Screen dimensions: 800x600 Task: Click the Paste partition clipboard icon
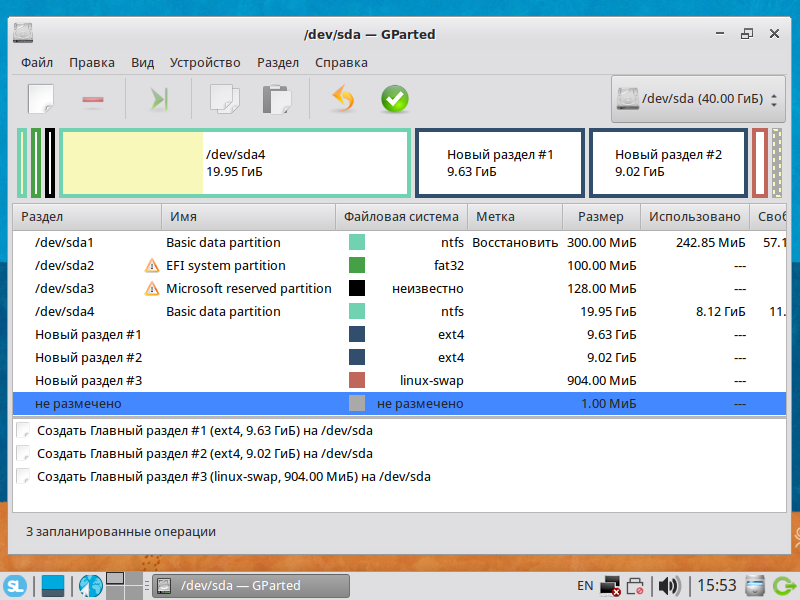[x=277, y=99]
